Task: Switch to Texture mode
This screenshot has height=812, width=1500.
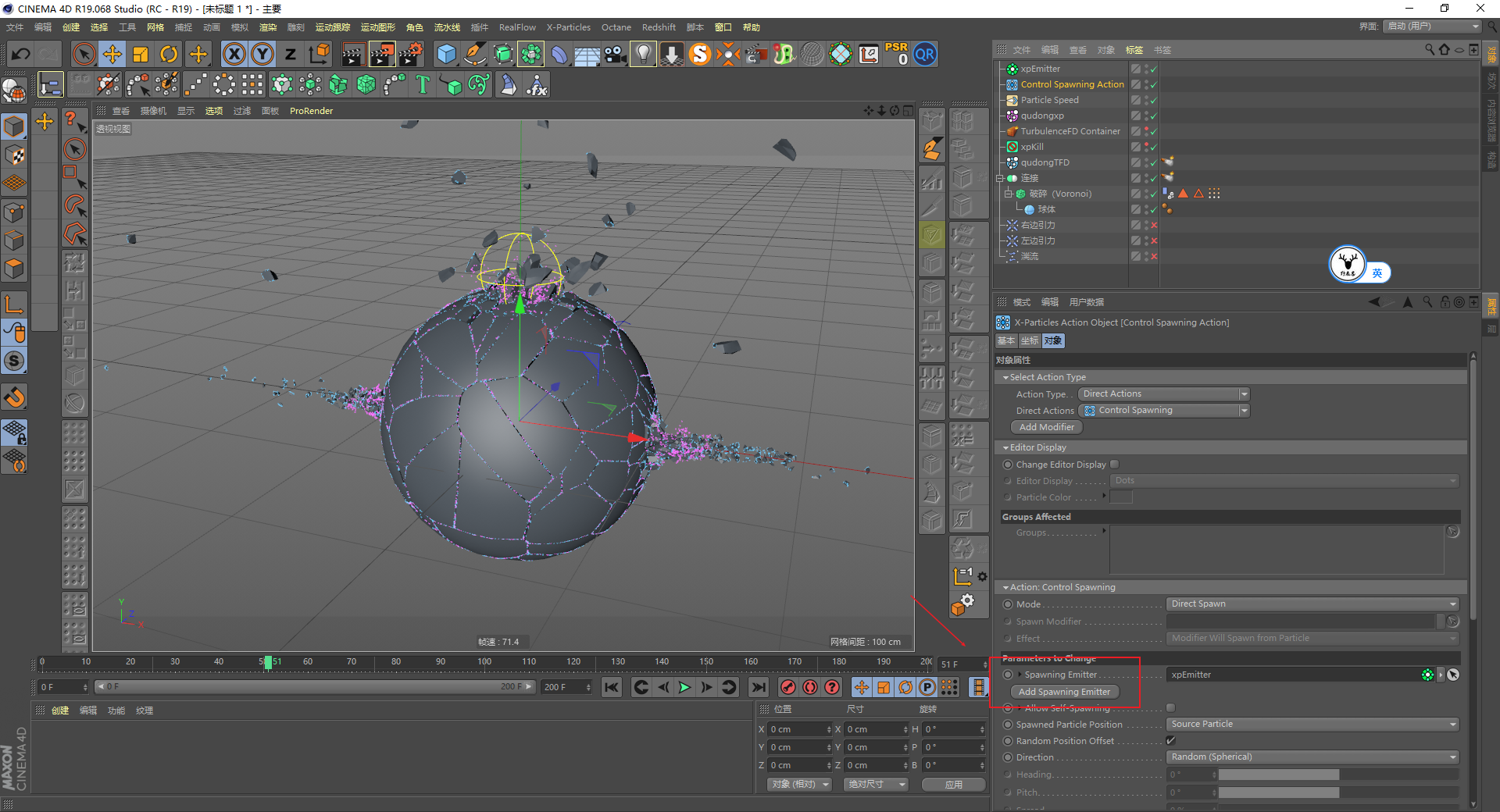Action: coord(15,155)
